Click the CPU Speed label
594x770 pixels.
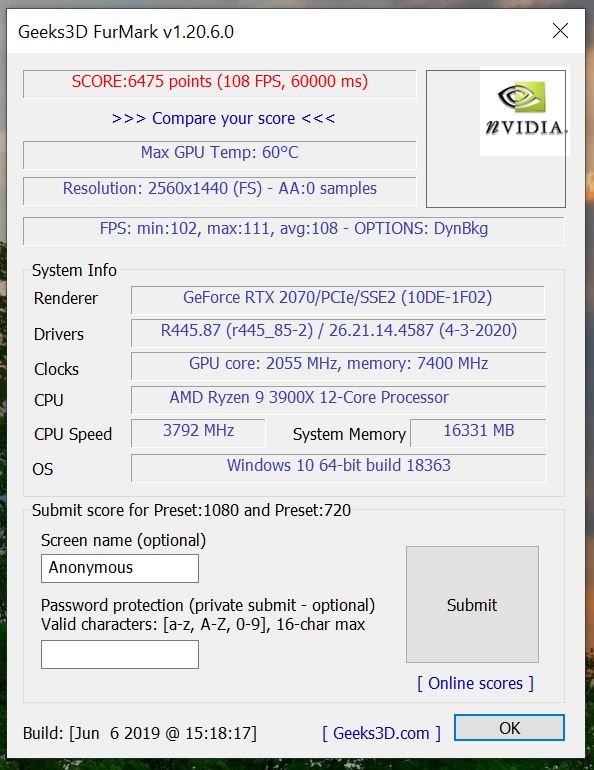(73, 434)
